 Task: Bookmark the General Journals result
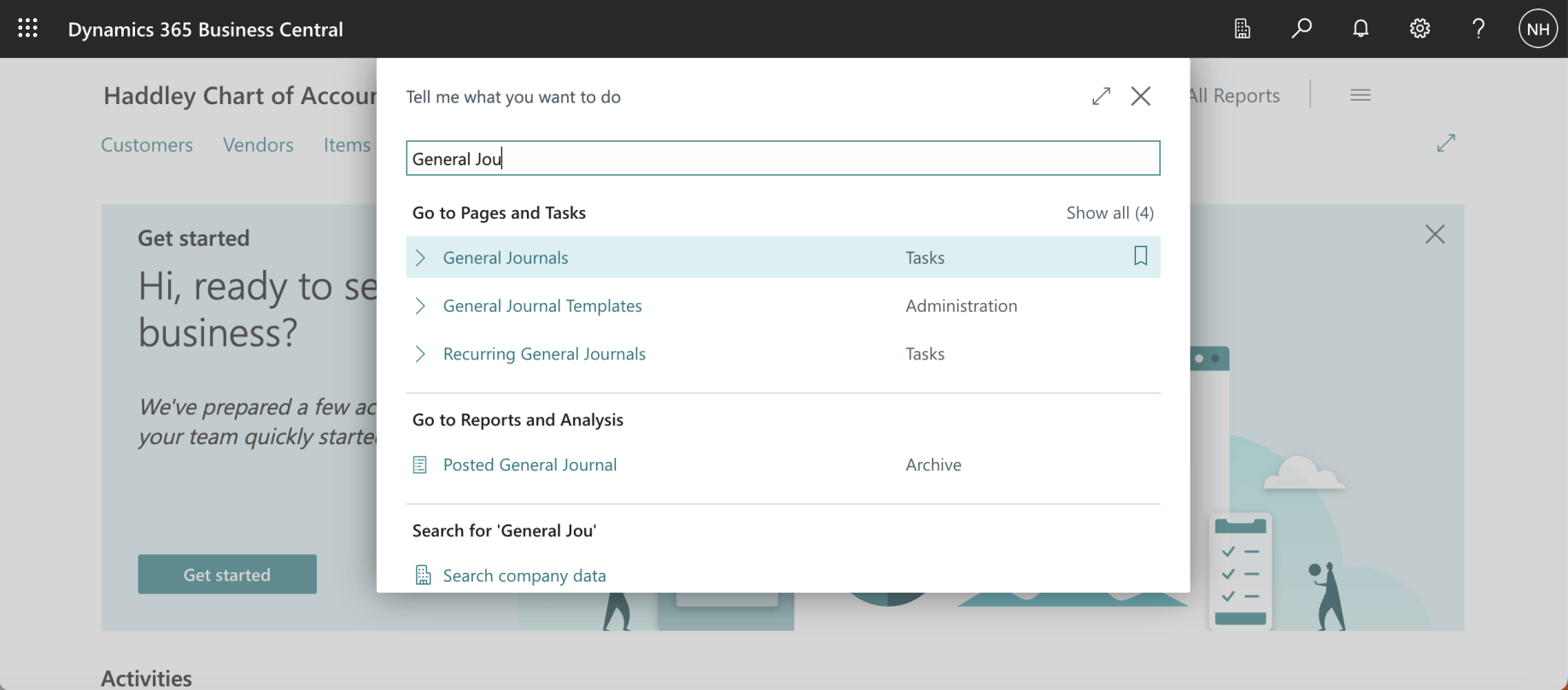(1140, 256)
